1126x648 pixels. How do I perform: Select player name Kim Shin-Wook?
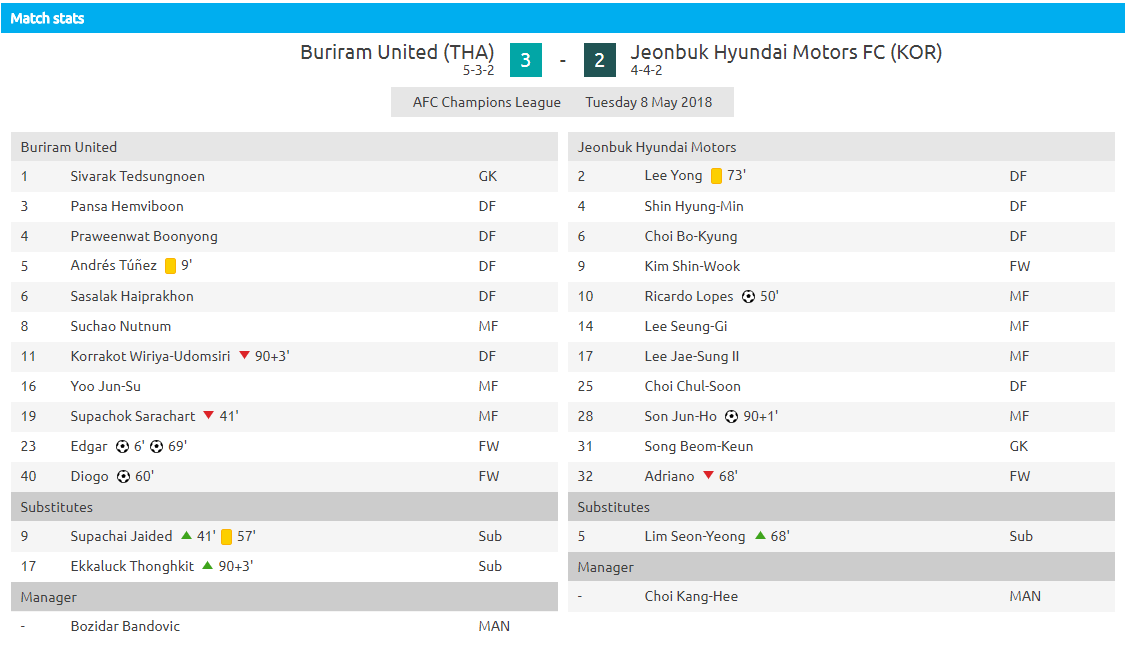click(x=692, y=267)
